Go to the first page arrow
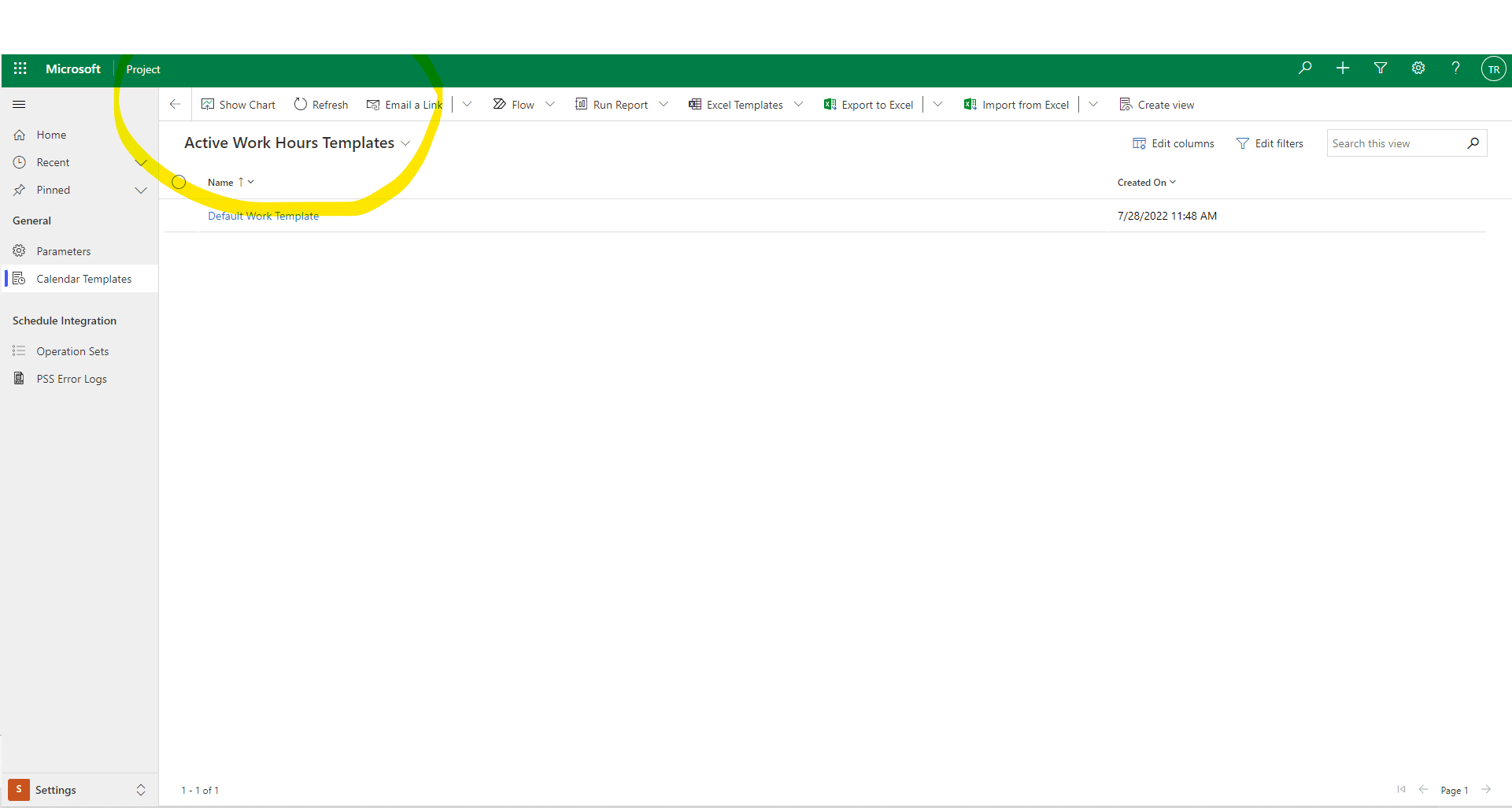The image size is (1512, 808). (x=1401, y=789)
